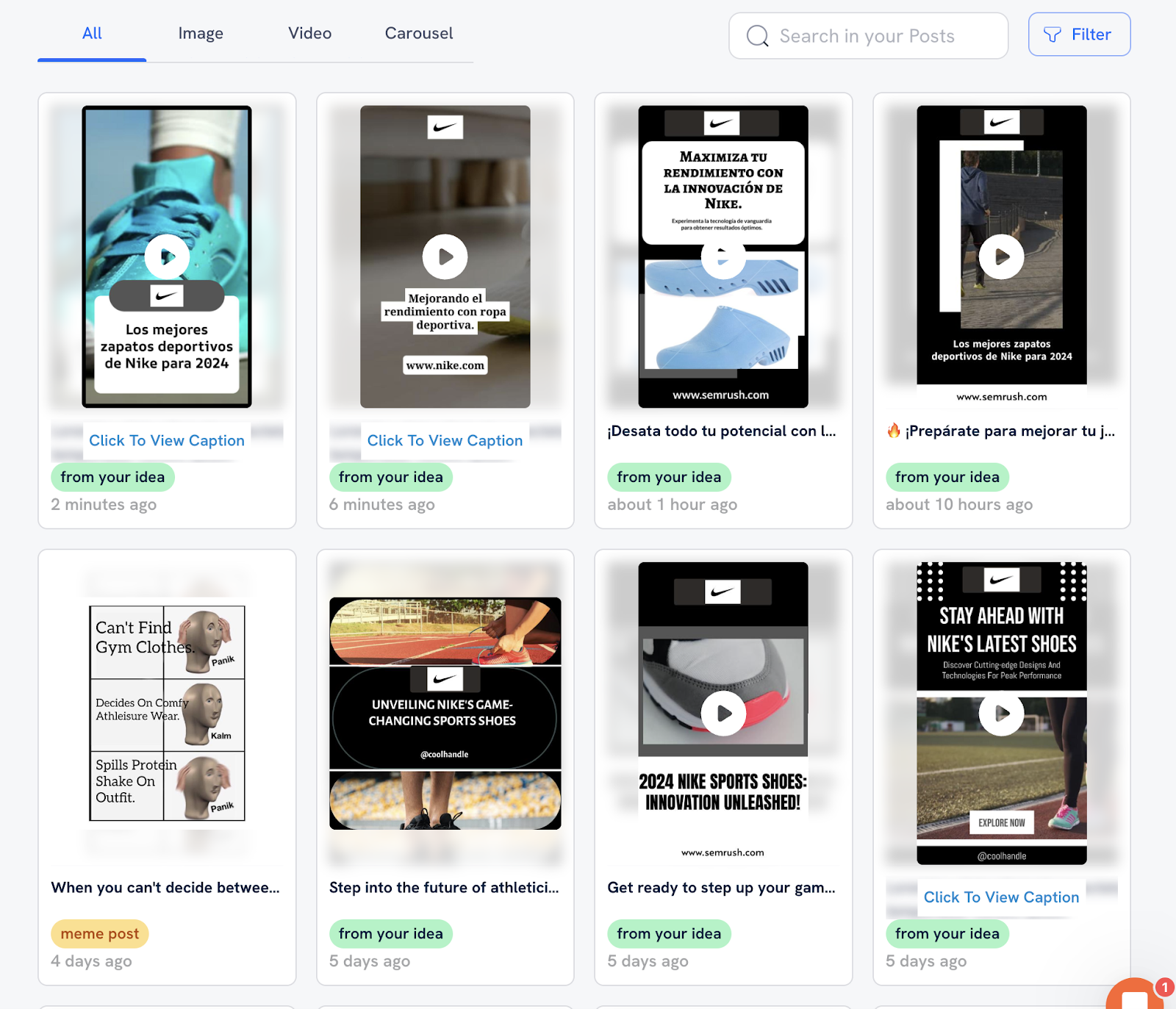Open the 'Unveiling Nike's Game-Changing Sports Shoes' carousel thumbnail
Image resolution: width=1176 pixels, height=1009 pixels.
(x=445, y=713)
